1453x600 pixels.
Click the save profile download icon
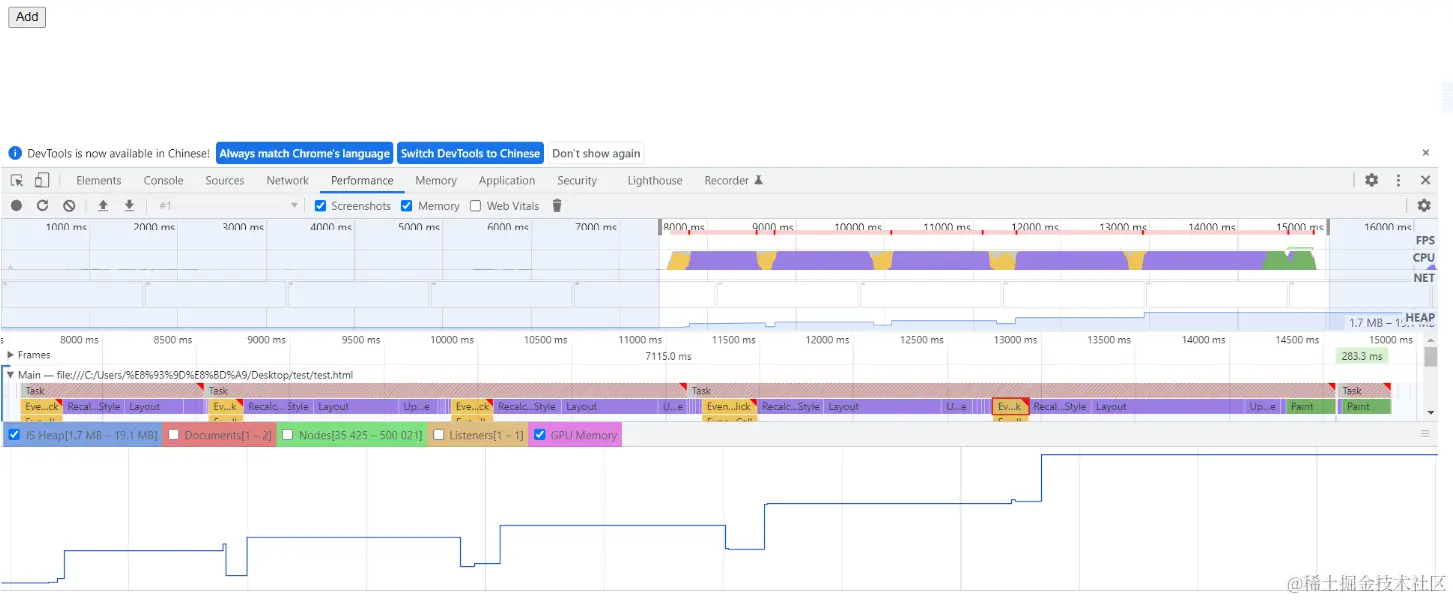[129, 206]
